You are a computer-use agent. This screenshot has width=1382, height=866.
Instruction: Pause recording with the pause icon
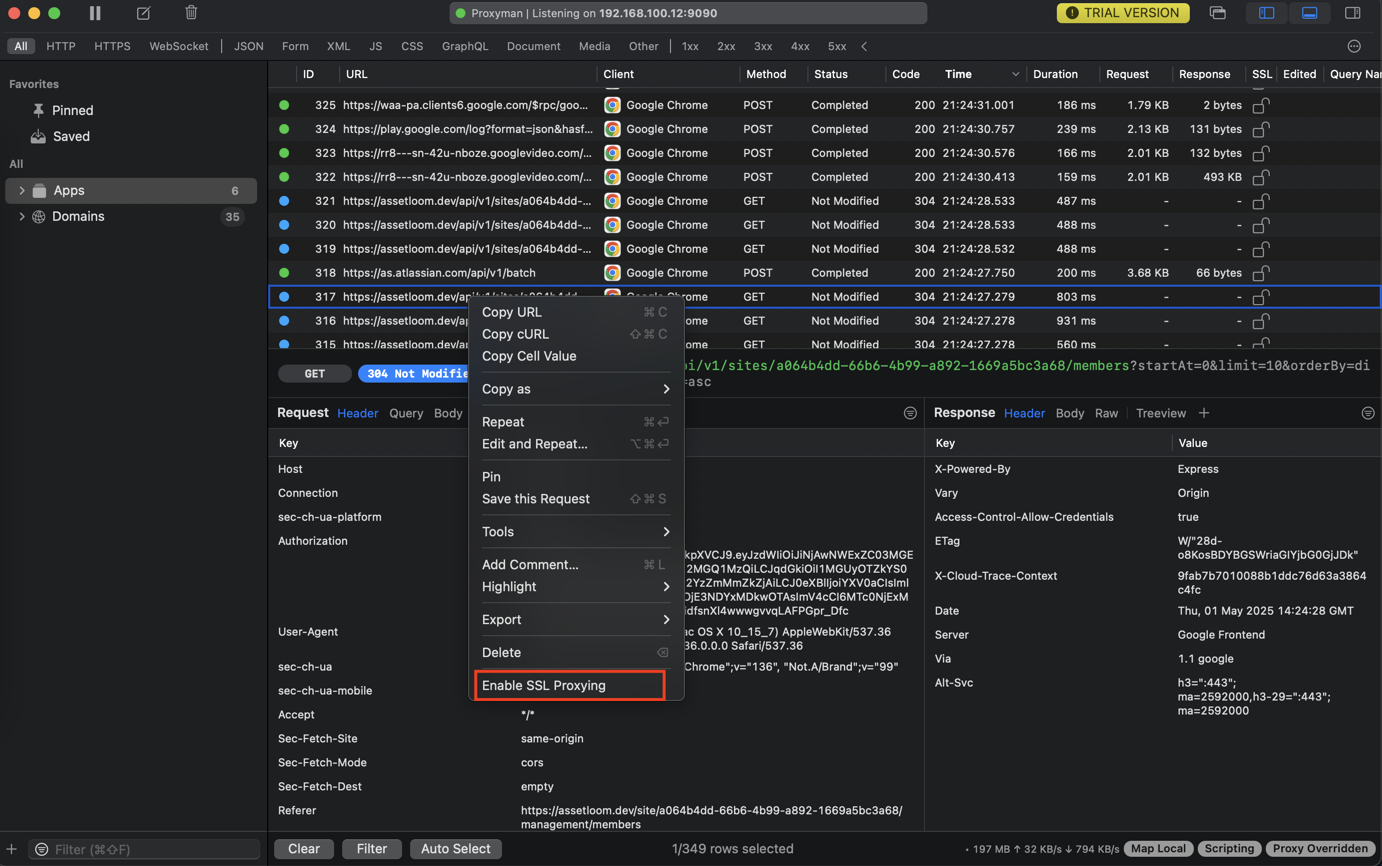95,13
